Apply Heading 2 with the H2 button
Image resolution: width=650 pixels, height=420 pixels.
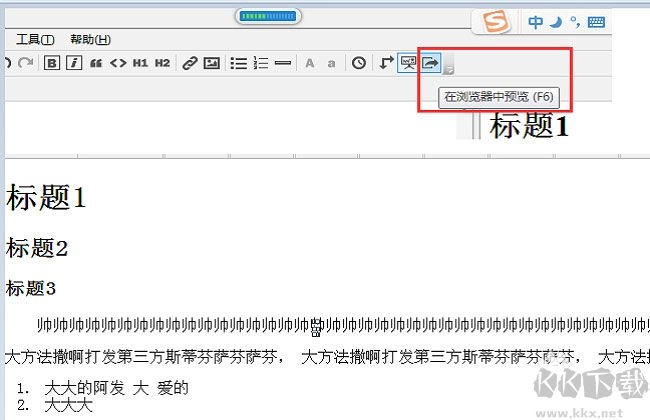[x=162, y=63]
